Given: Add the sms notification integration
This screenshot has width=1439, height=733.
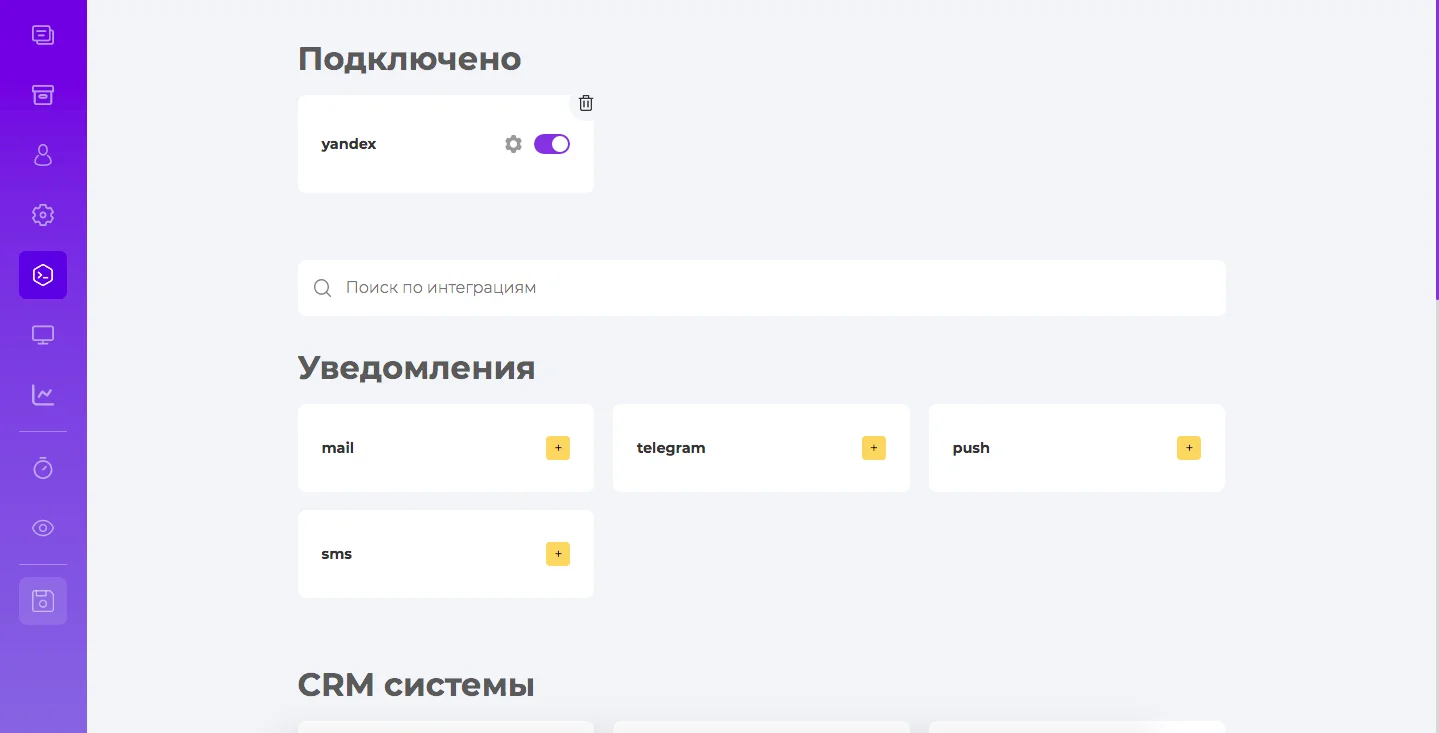Looking at the screenshot, I should point(558,554).
